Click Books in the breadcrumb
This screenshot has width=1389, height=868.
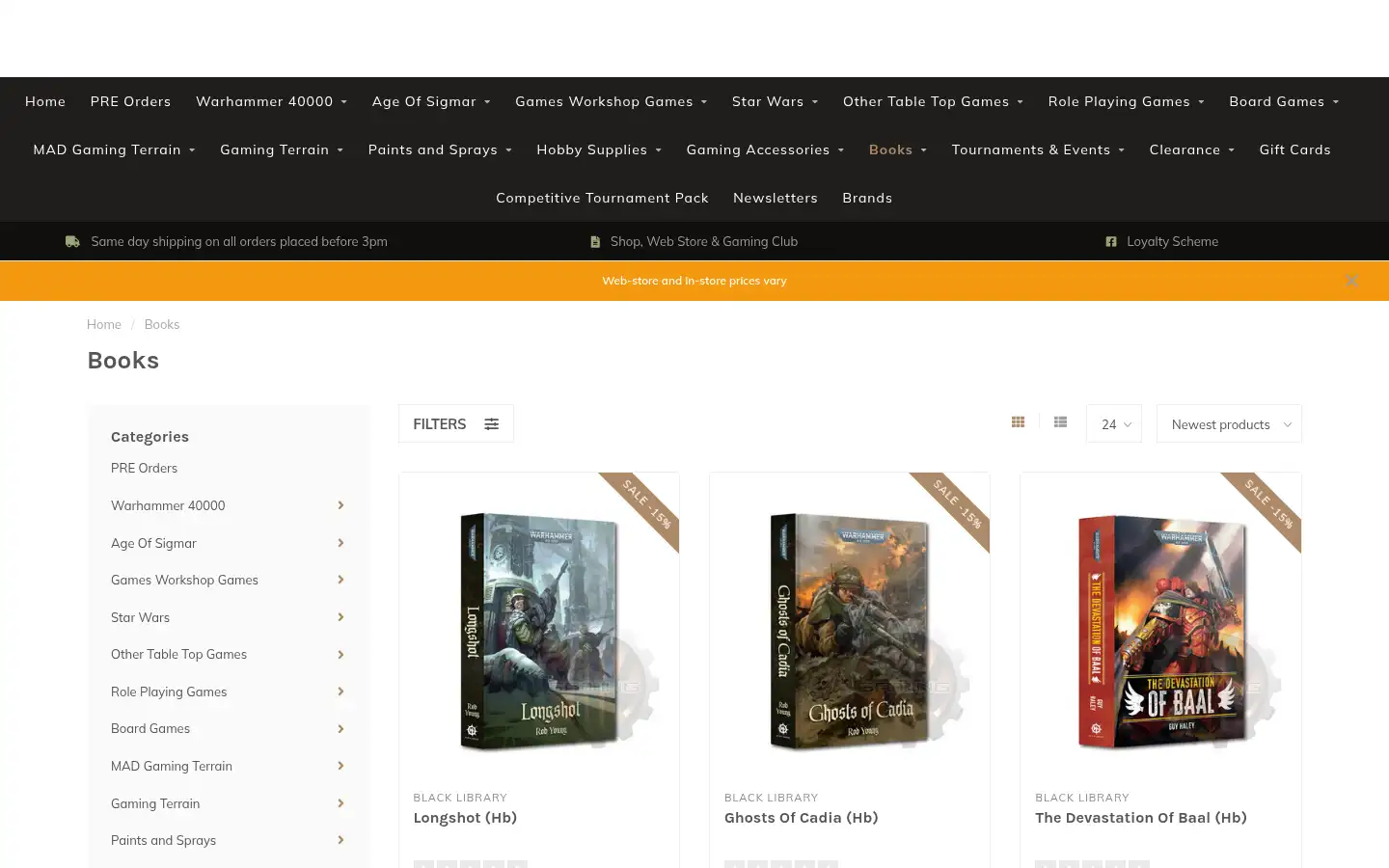point(162,324)
